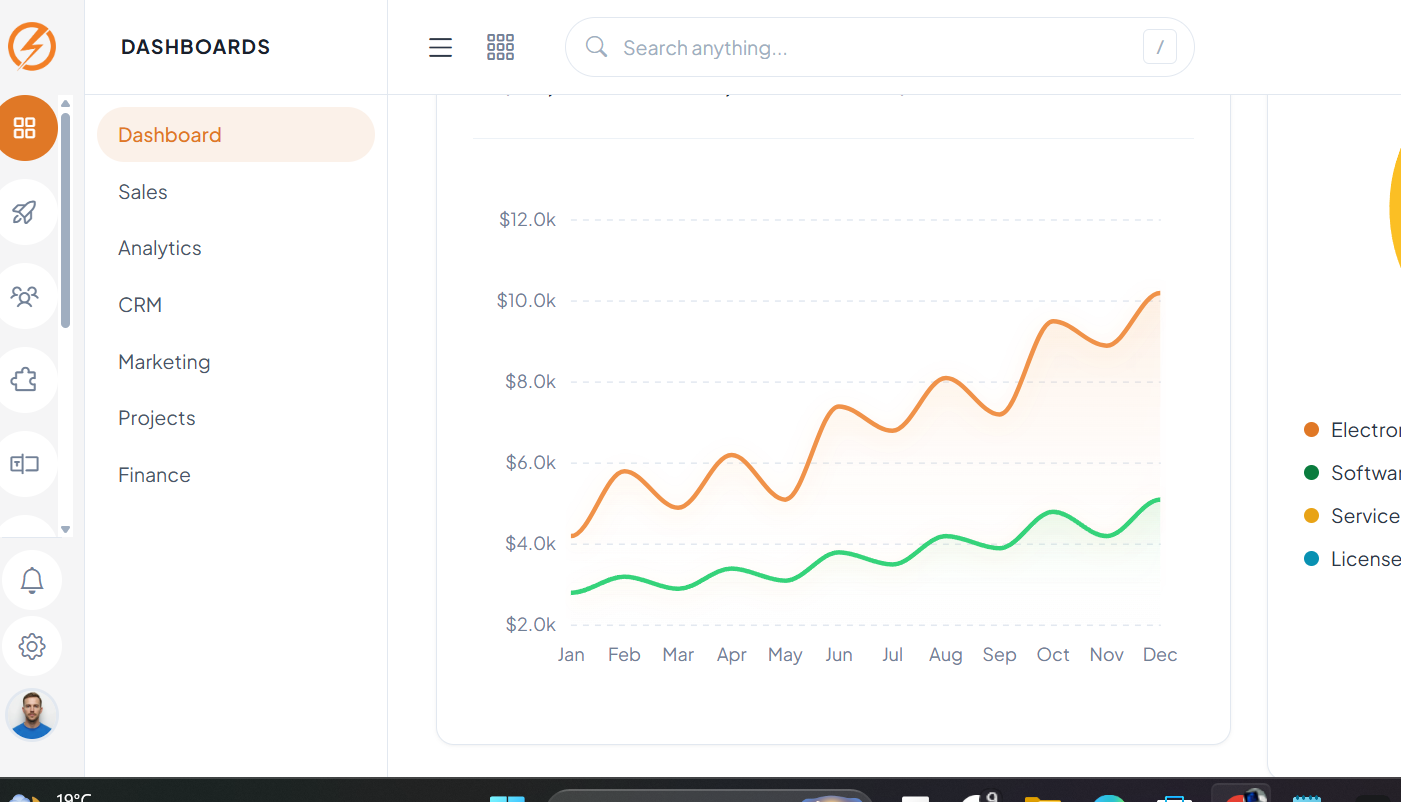This screenshot has width=1401, height=802.
Task: Click the orange lightning bolt logo
Action: (32, 46)
